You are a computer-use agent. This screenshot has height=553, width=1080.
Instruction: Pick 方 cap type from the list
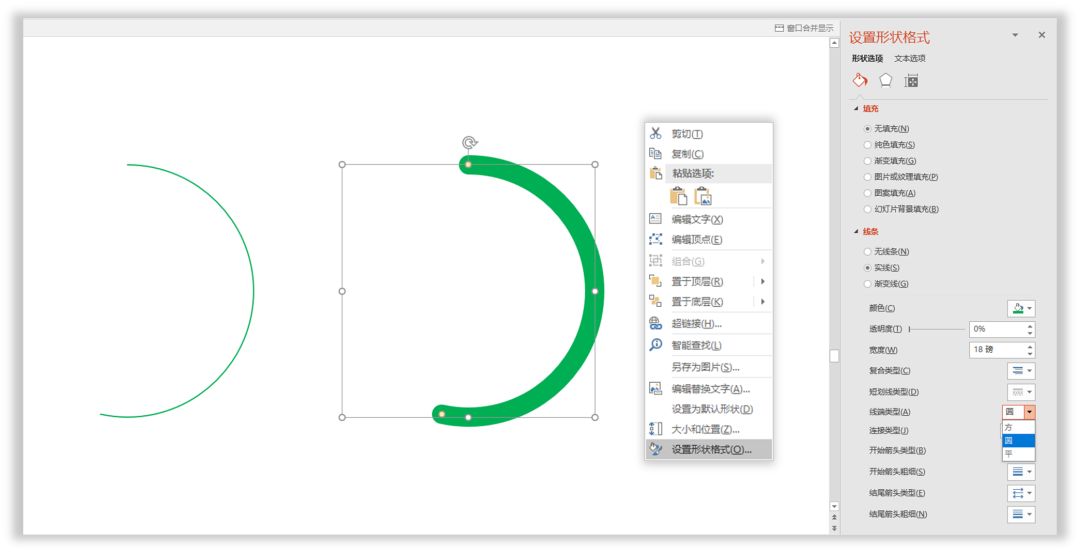[1019, 428]
